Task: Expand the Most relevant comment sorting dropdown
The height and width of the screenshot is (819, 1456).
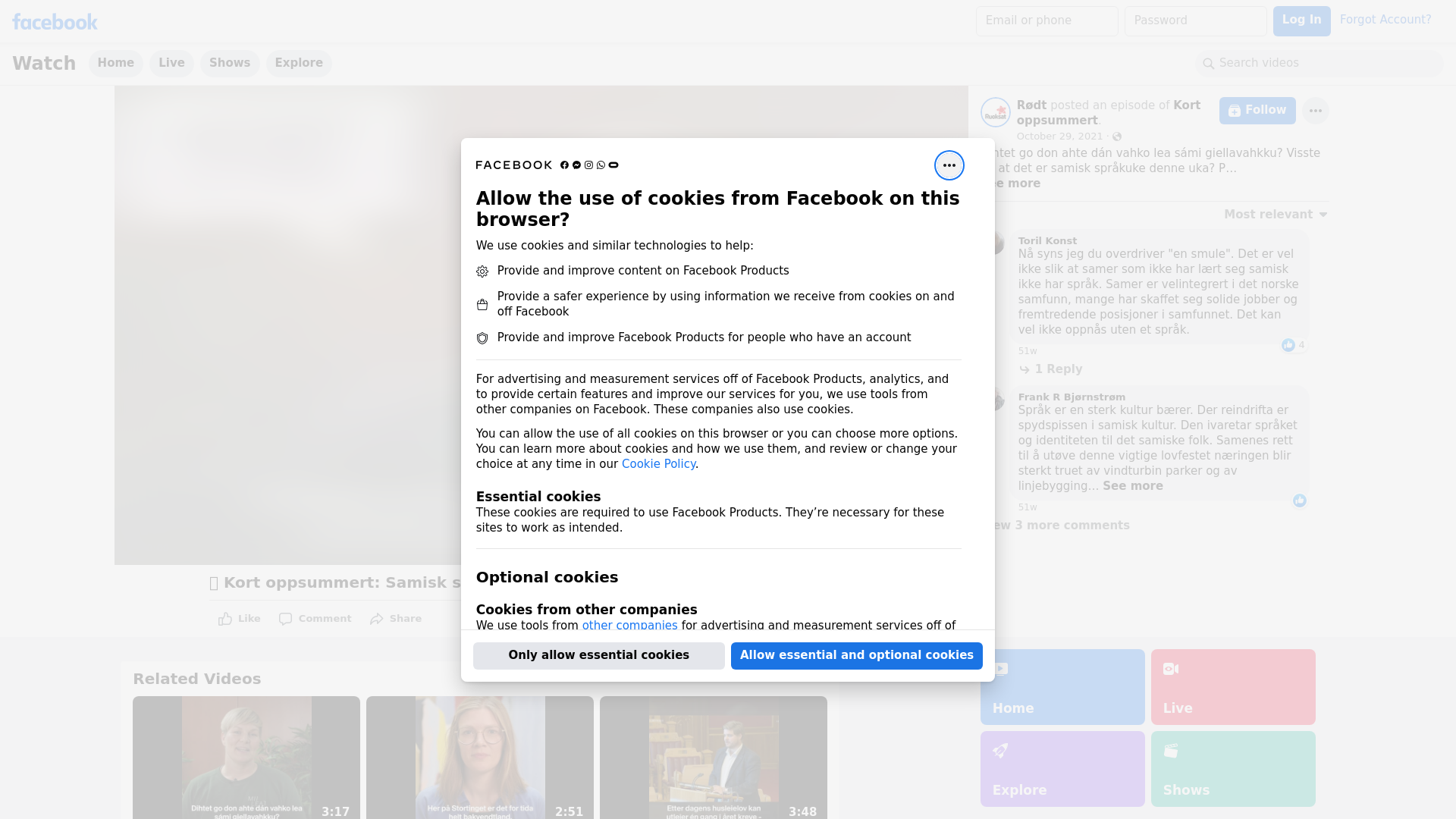Action: click(1276, 215)
